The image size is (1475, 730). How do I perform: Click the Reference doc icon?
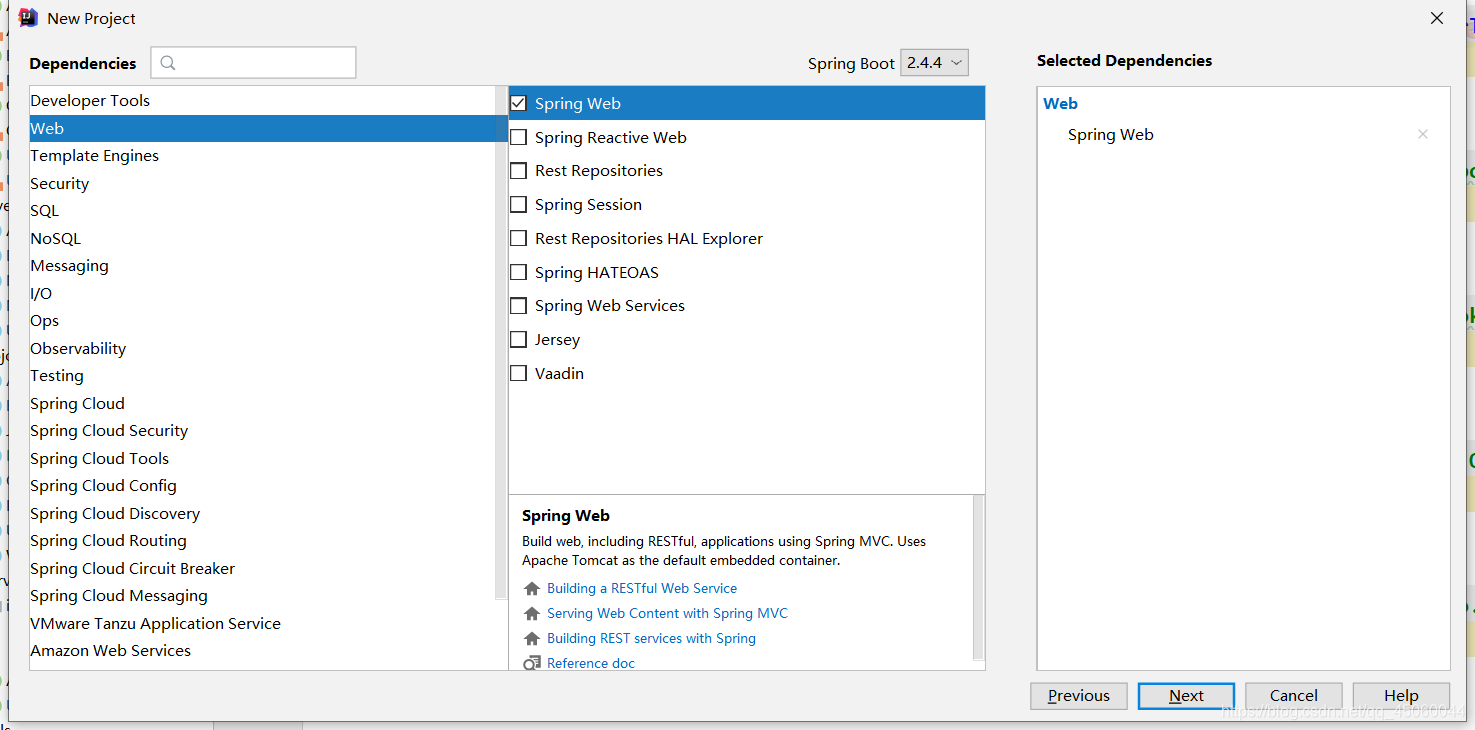tap(532, 663)
